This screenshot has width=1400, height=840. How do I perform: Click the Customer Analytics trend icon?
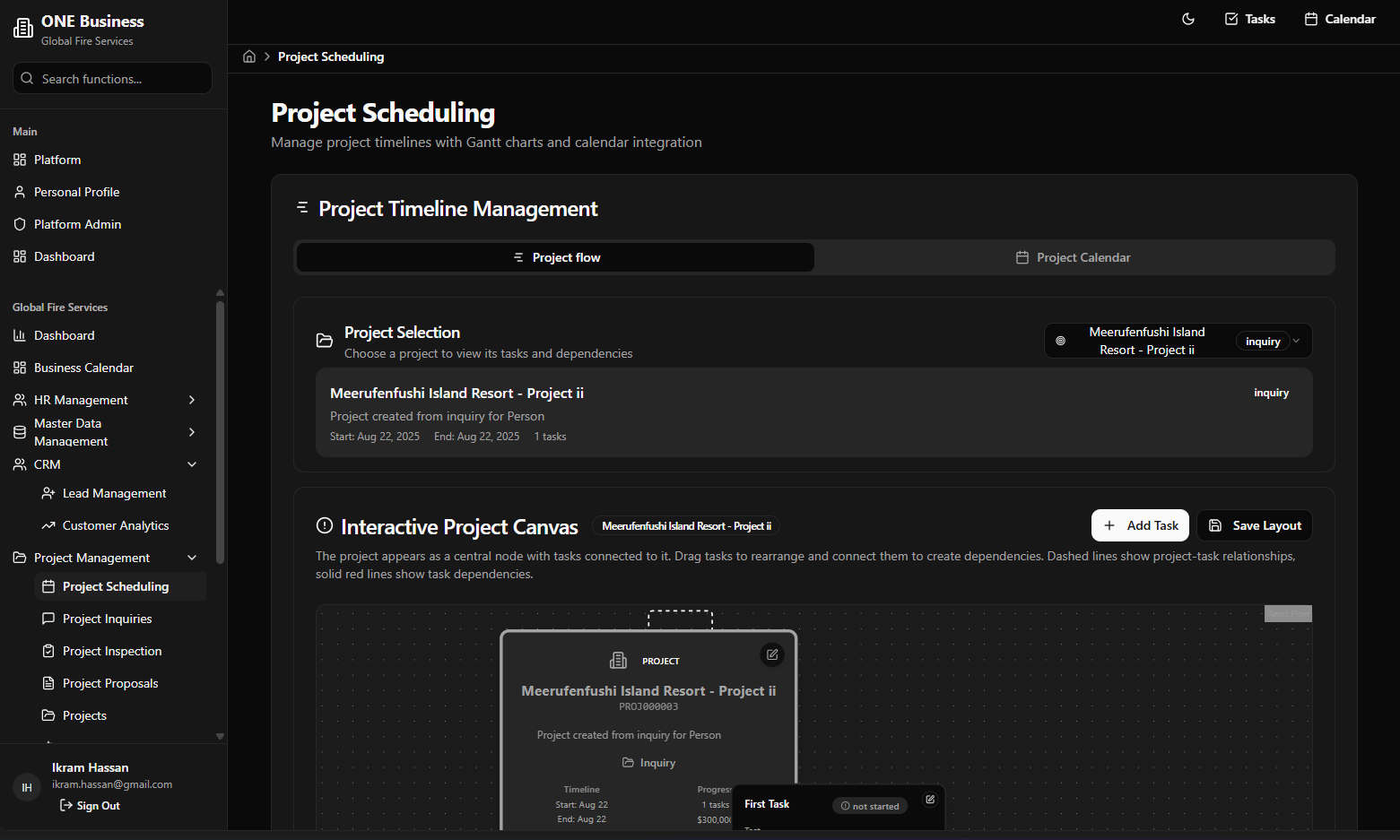pos(48,525)
